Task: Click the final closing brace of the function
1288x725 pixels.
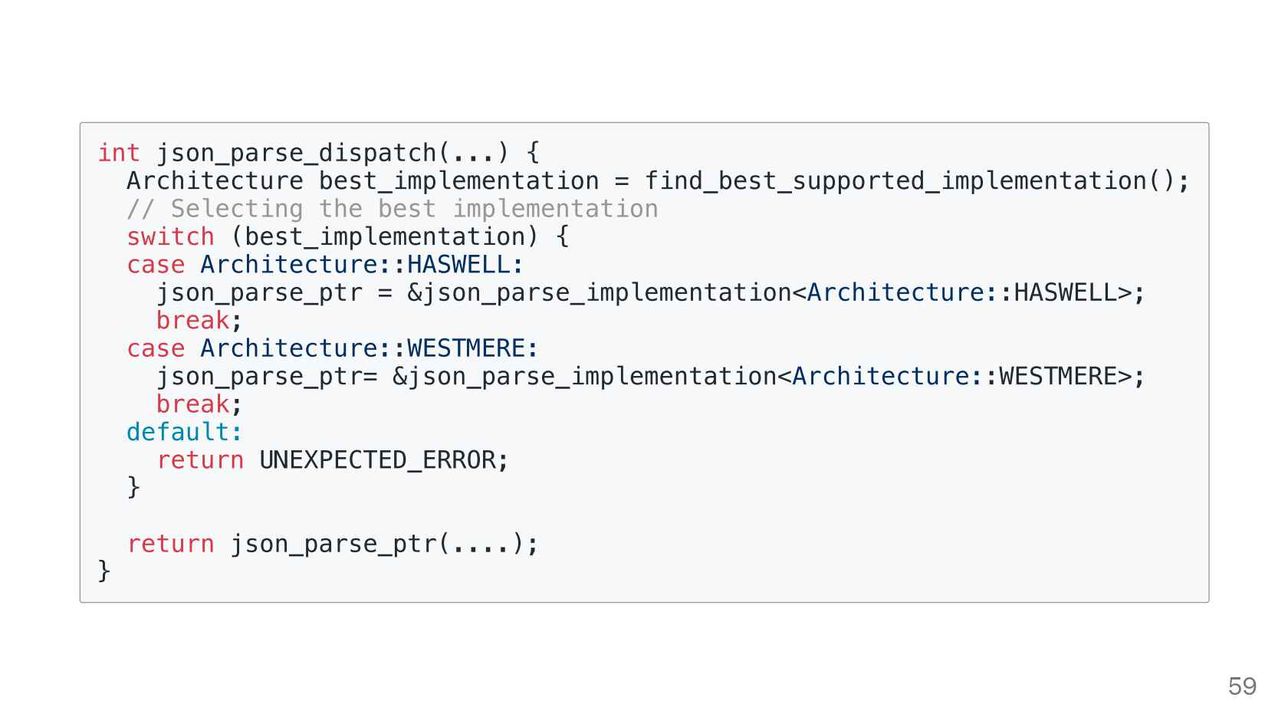Action: [104, 571]
